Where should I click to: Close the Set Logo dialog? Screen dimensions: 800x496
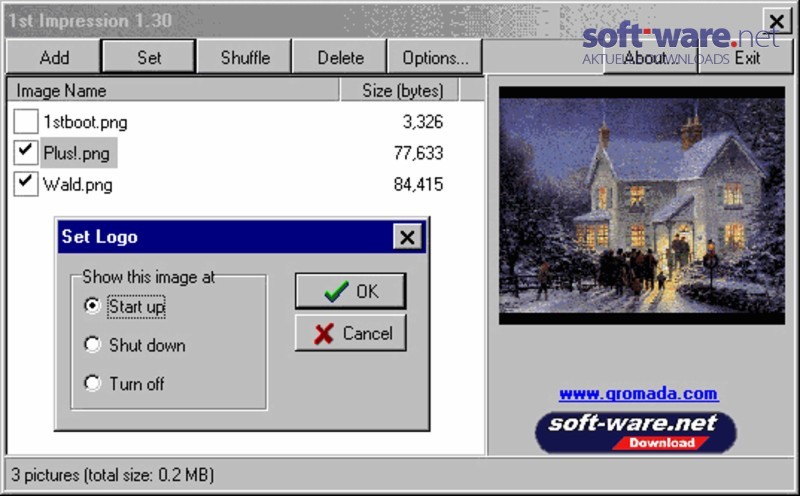pos(407,237)
